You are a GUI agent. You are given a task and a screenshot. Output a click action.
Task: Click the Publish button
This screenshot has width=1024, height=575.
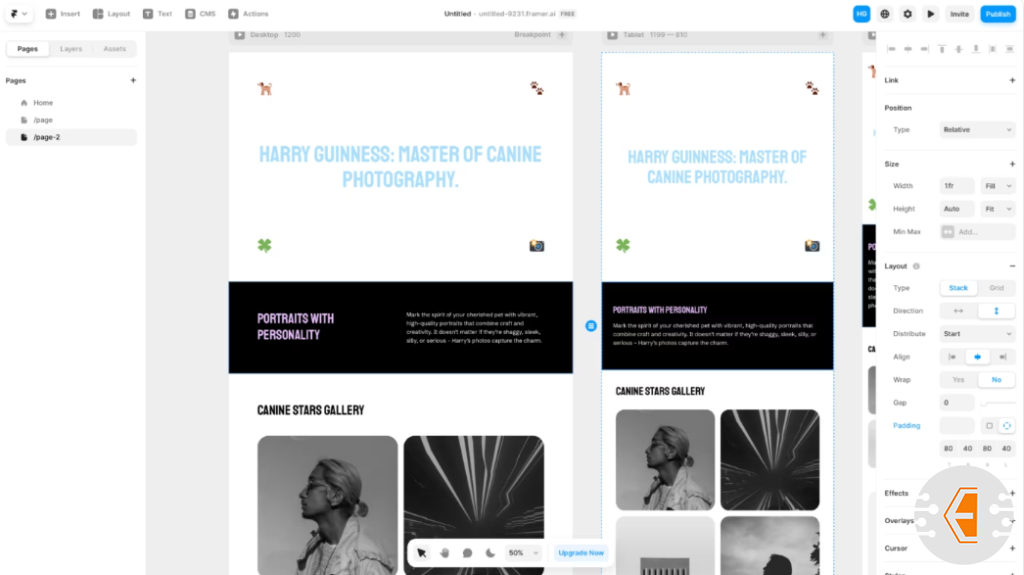(997, 14)
